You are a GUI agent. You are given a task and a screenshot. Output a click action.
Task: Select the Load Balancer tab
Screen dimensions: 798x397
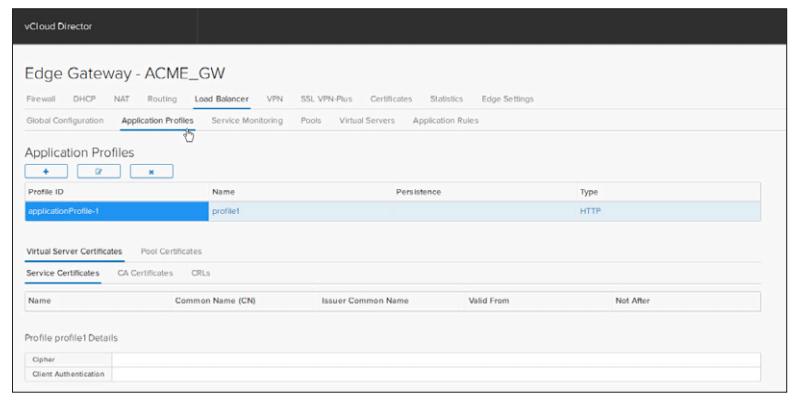[221, 99]
